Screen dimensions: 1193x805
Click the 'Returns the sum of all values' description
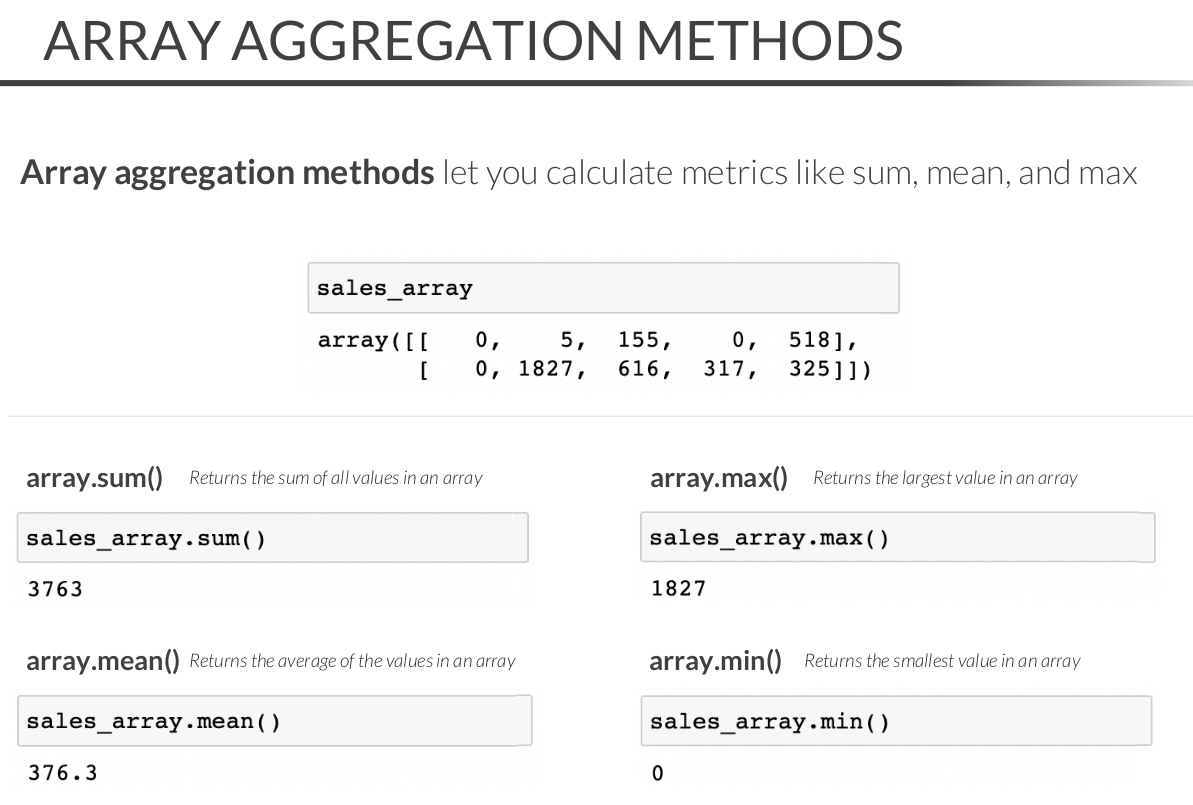[335, 478]
